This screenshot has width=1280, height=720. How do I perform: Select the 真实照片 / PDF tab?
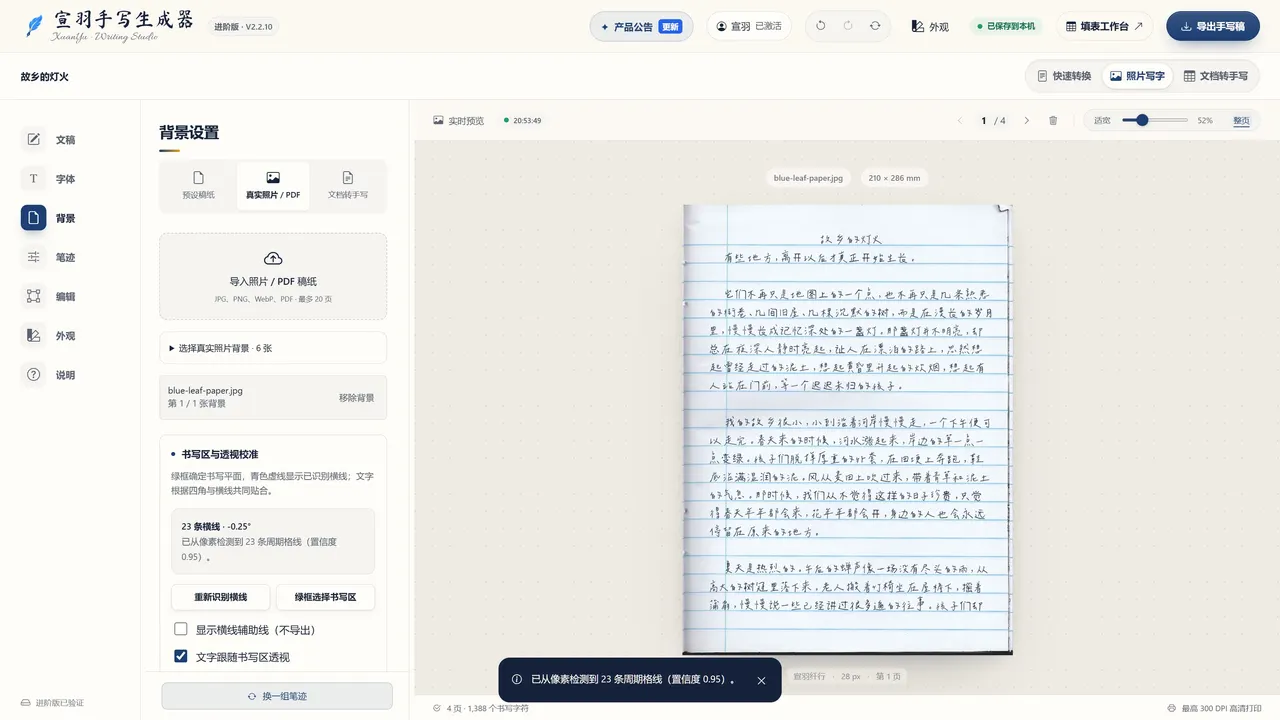pos(273,185)
